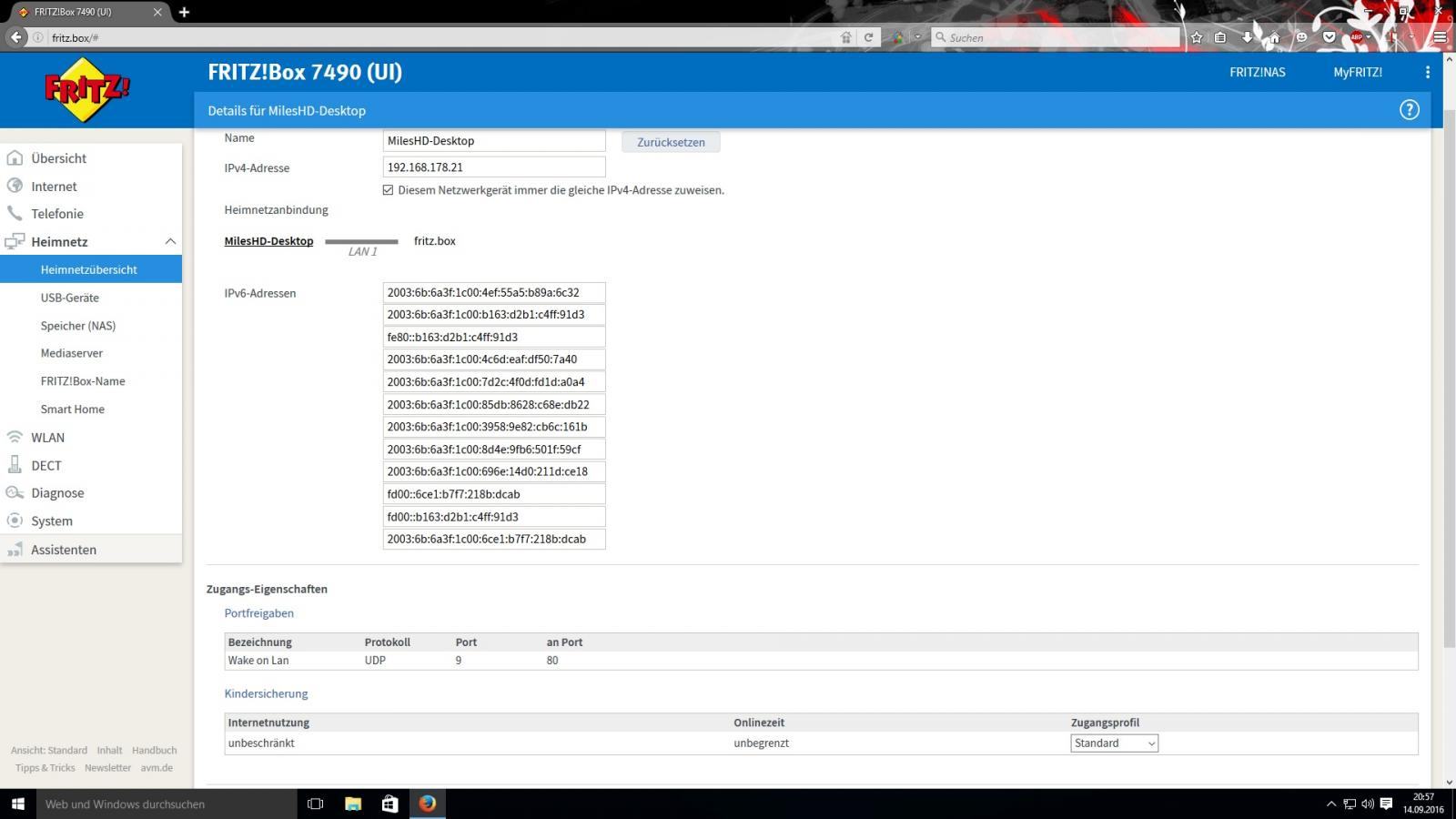Image resolution: width=1456 pixels, height=819 pixels.
Task: Open the Handbuch footer link
Action: (154, 751)
